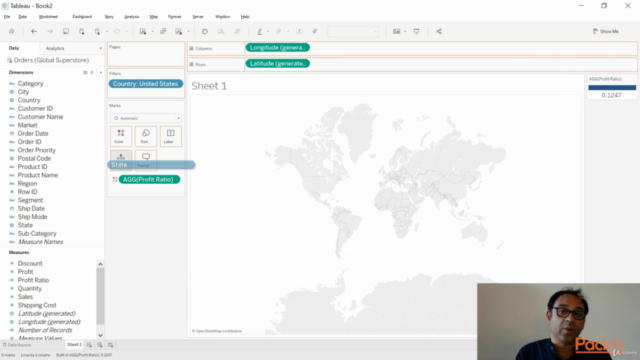Open the highlight dropdown arrow
The height and width of the screenshot is (360, 640).
point(268,31)
